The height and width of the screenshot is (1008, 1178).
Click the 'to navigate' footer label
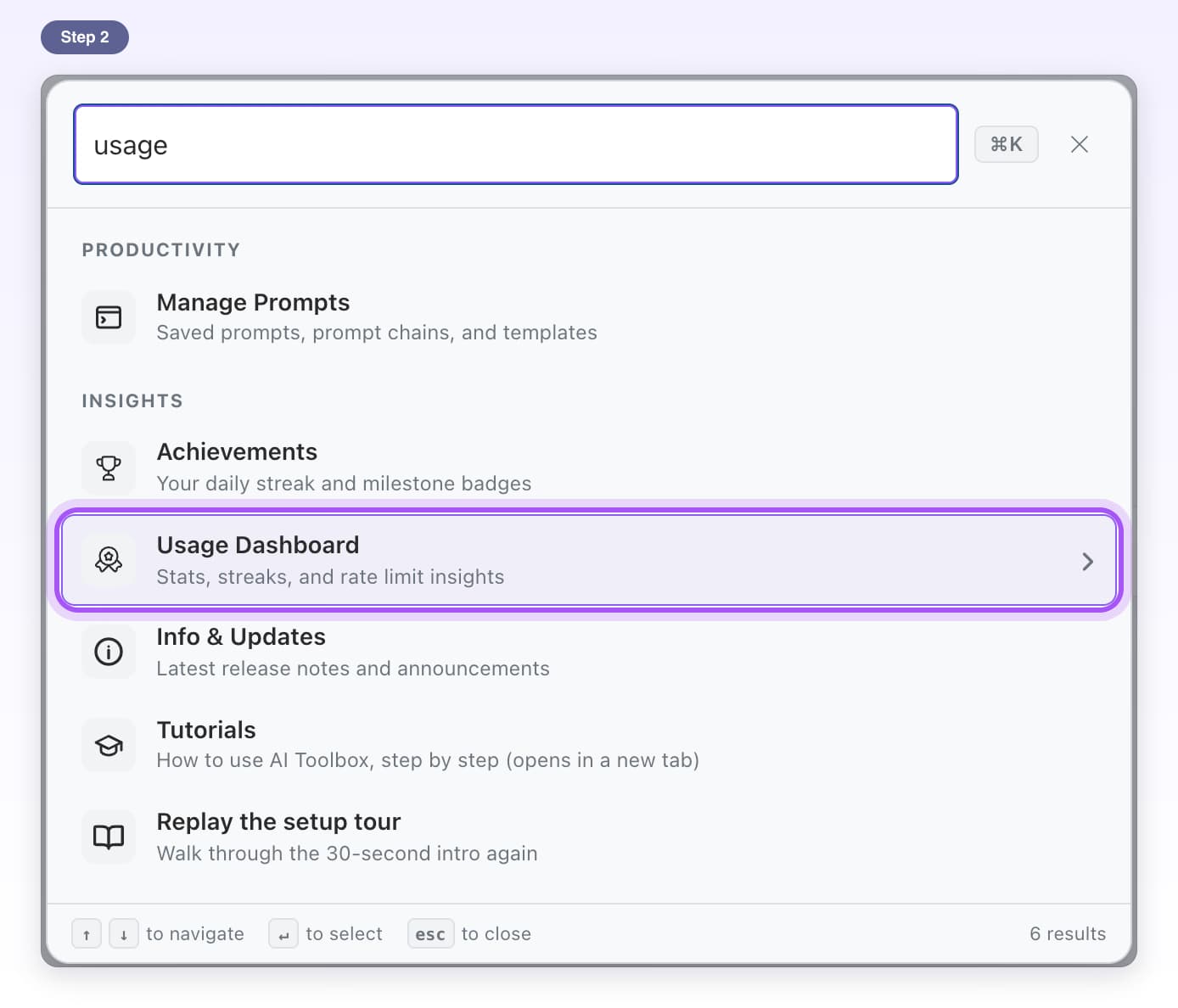[195, 934]
